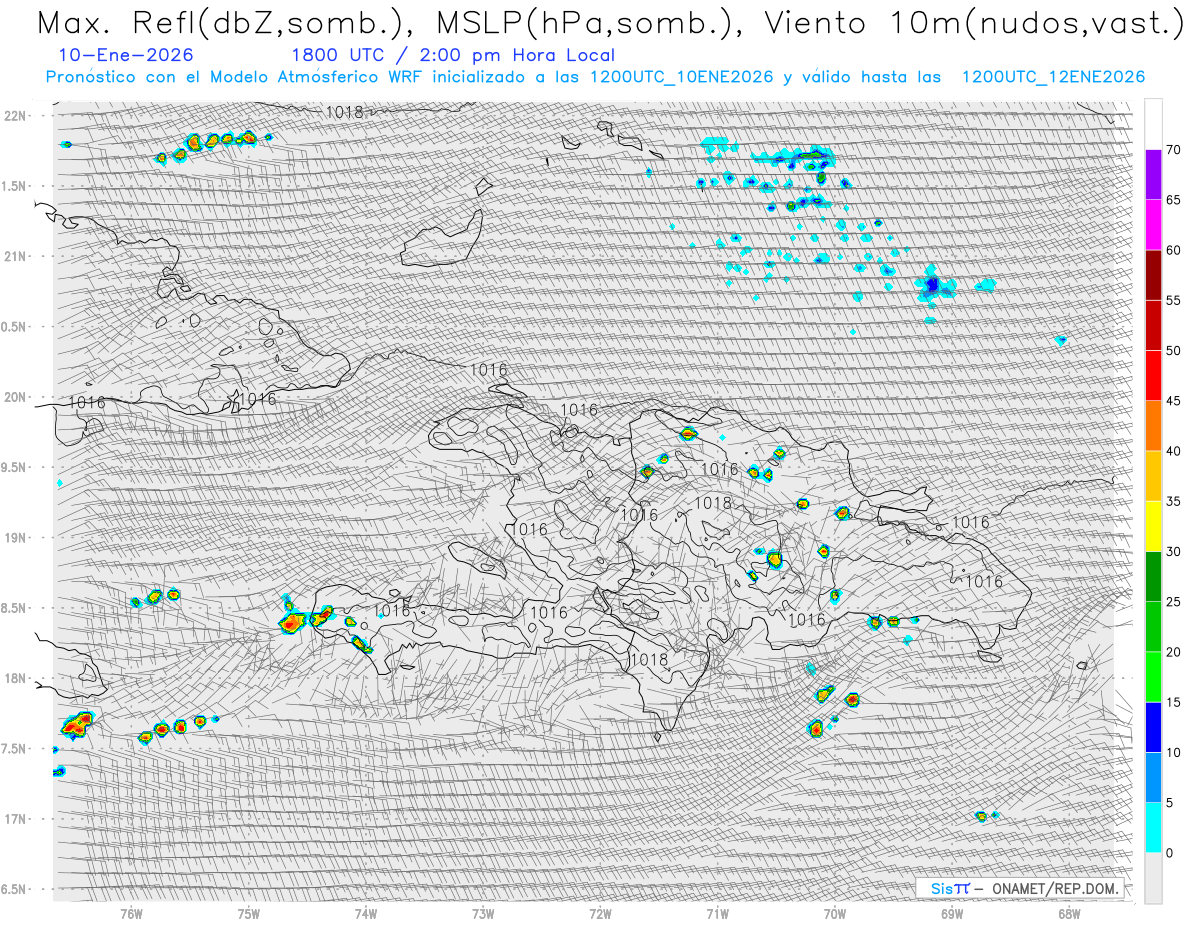Click the colorbar value label '60'
Image resolution: width=1200 pixels, height=927 pixels.
pyautogui.click(x=1173, y=250)
